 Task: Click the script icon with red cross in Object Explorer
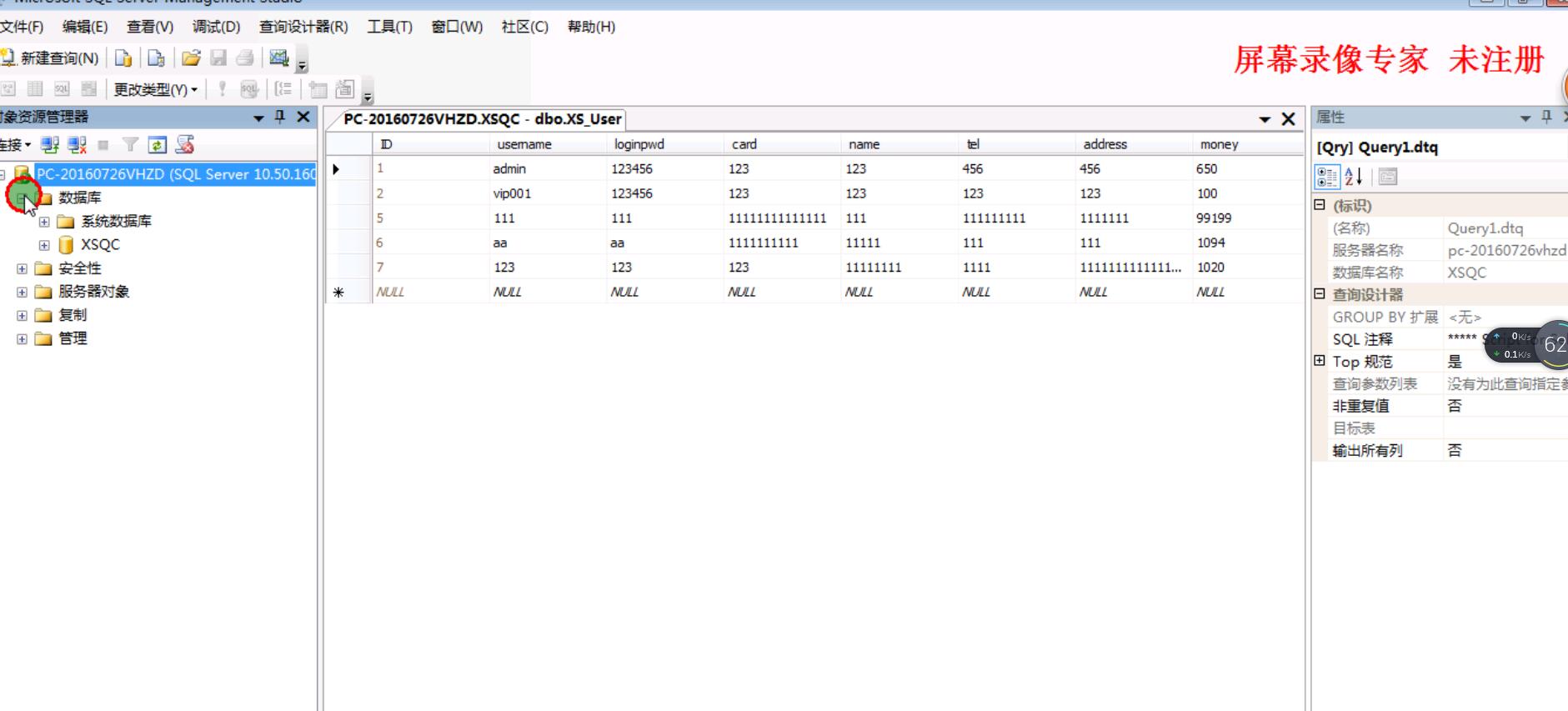pos(184,145)
